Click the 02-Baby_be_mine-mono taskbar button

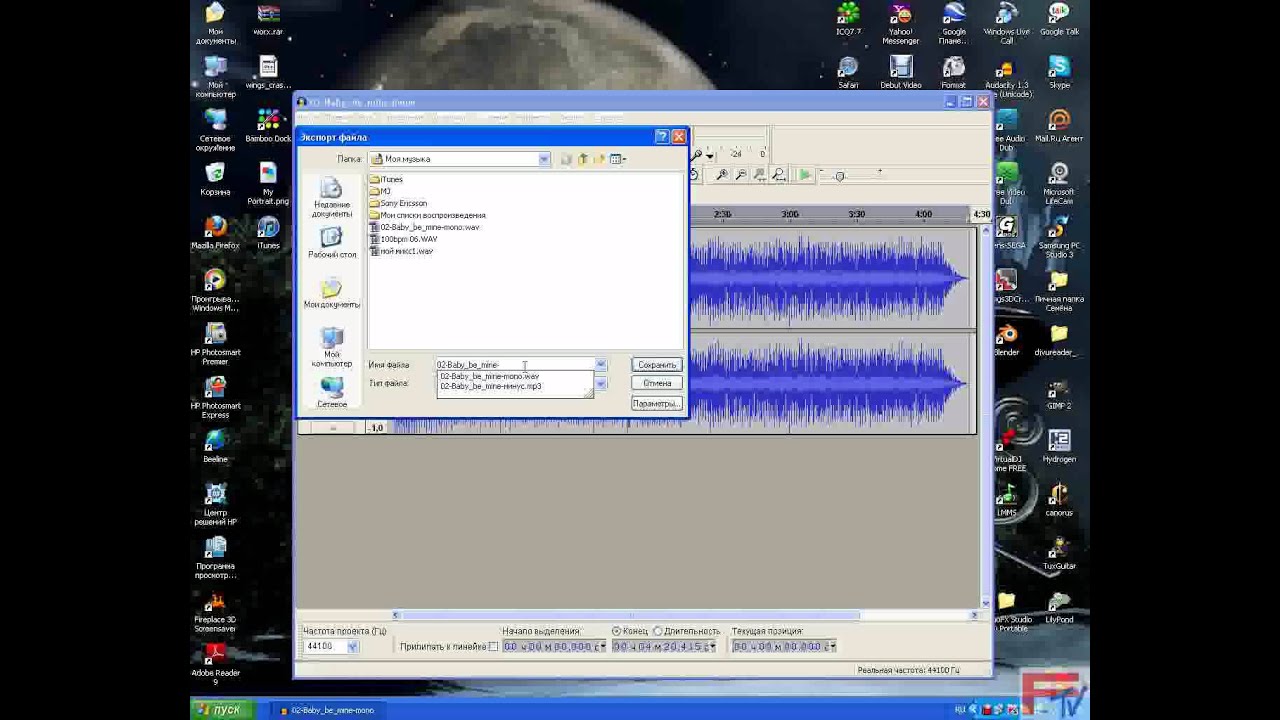pos(327,710)
